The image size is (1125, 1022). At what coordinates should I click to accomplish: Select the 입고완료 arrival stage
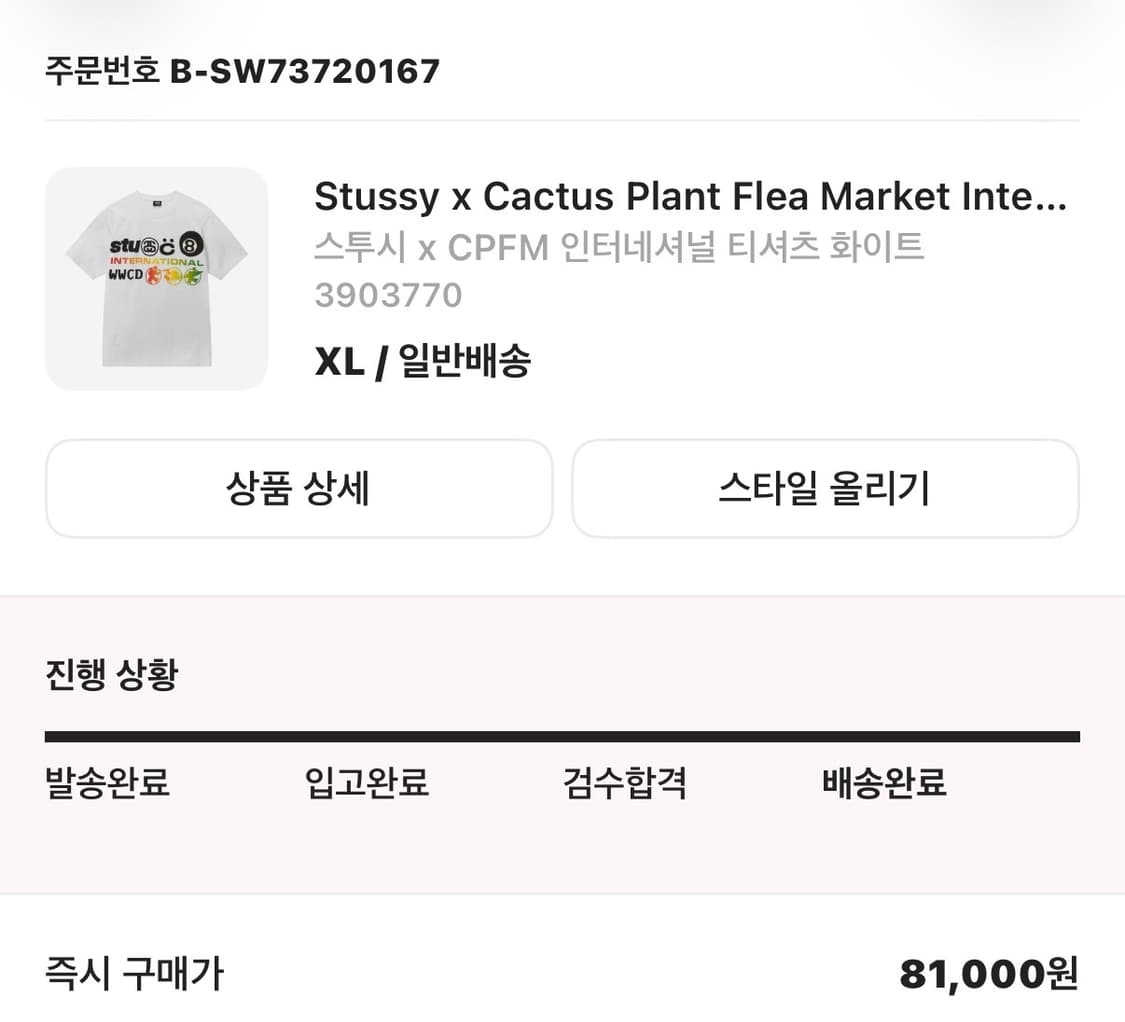365,785
